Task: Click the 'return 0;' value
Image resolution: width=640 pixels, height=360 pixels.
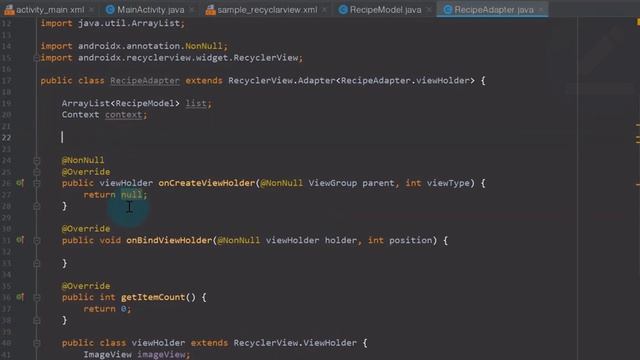Action: tap(124, 309)
